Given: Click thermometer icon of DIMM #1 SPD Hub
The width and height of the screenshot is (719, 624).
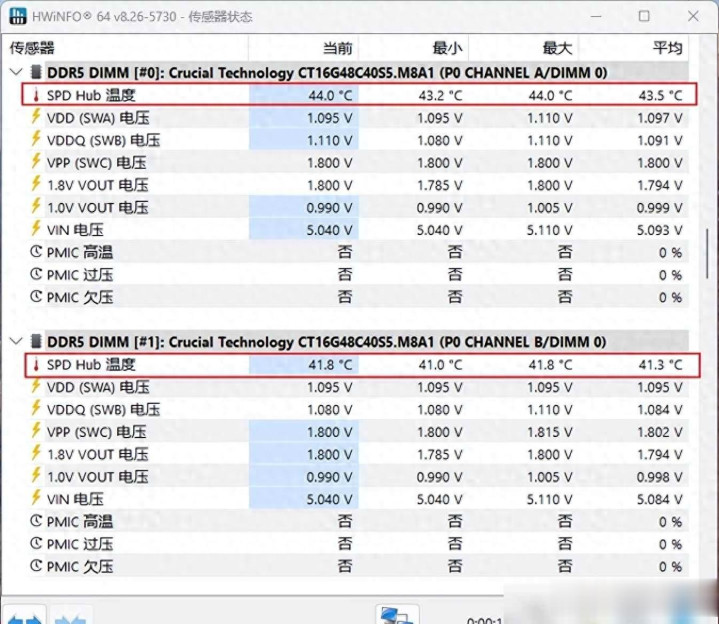Looking at the screenshot, I should click(x=37, y=364).
